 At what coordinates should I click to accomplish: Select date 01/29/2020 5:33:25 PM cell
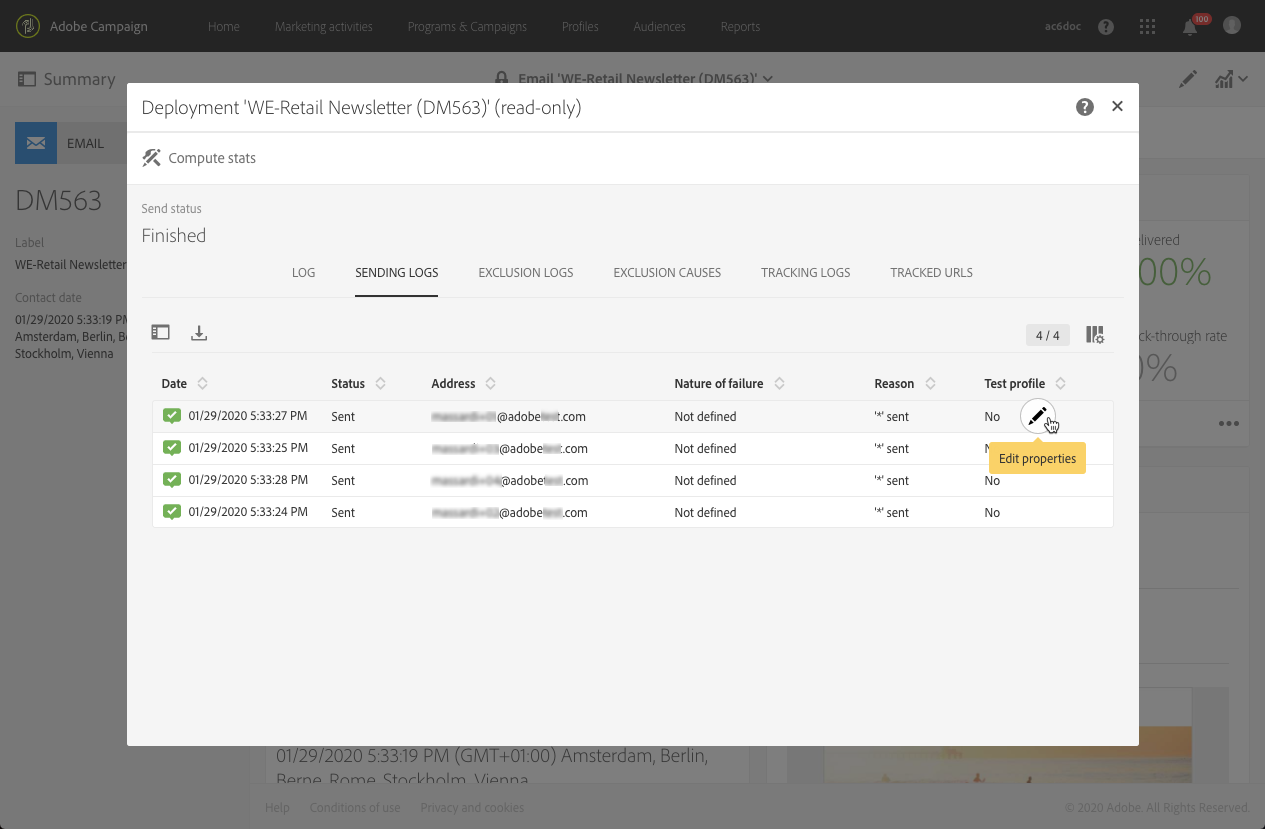(248, 448)
